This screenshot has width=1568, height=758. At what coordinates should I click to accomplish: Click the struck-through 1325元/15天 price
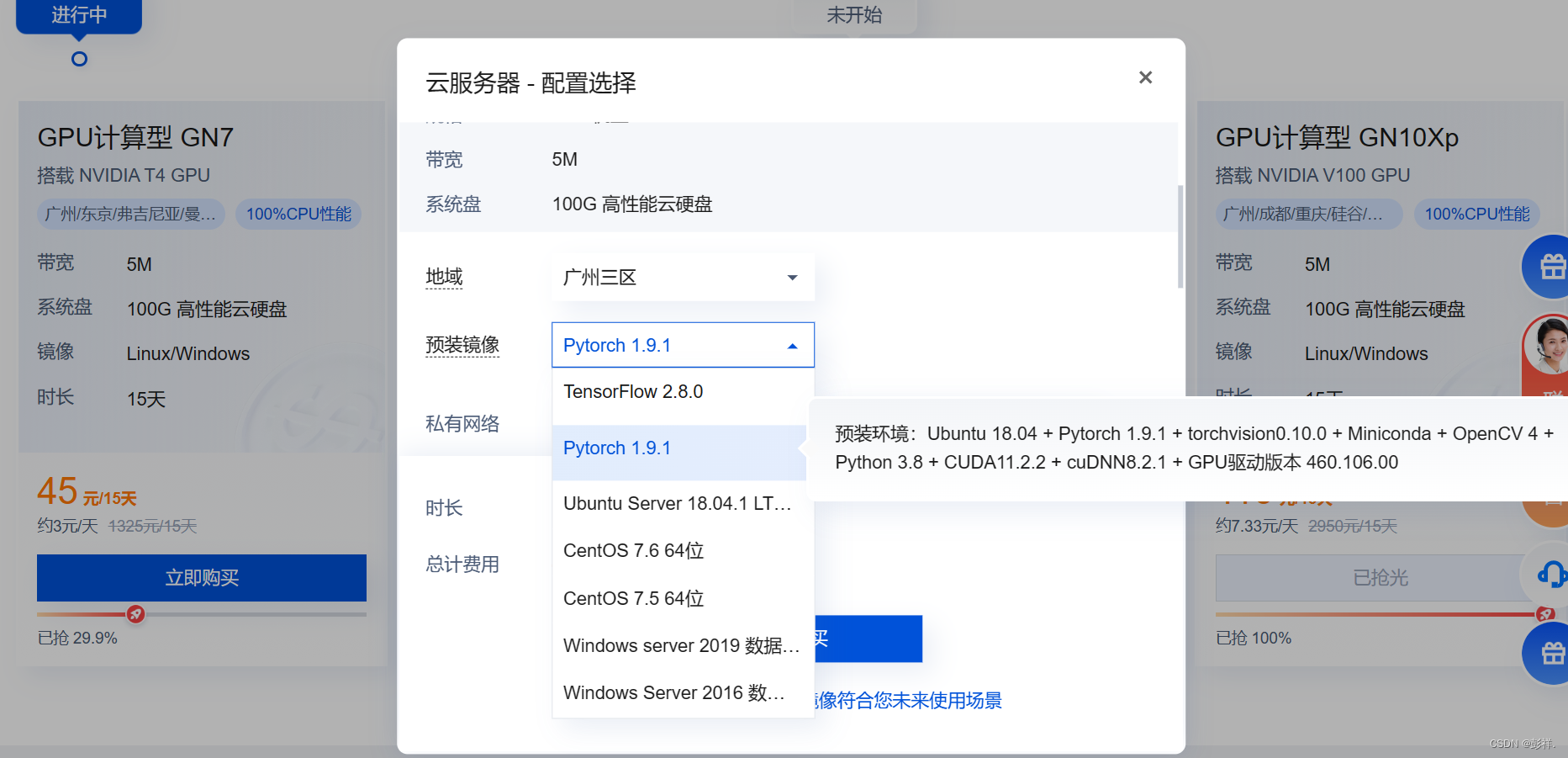point(152,527)
